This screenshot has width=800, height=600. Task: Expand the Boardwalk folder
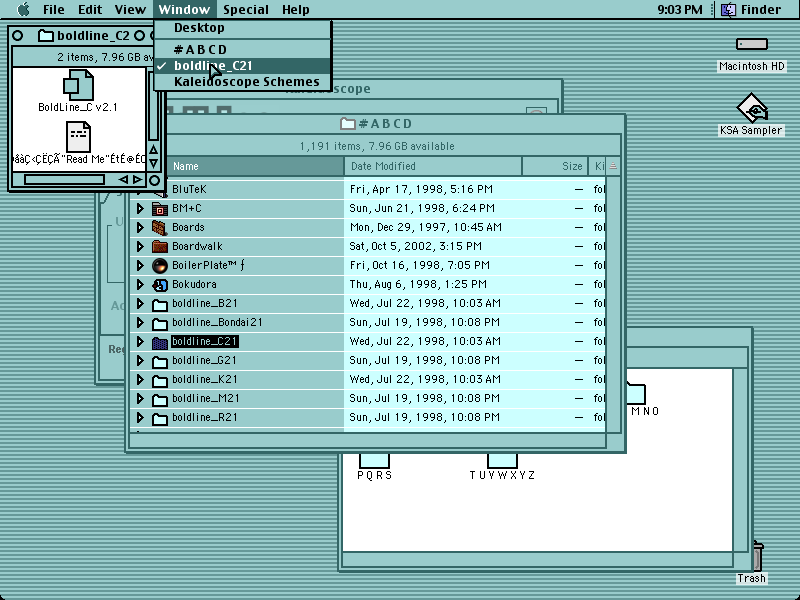(x=140, y=246)
